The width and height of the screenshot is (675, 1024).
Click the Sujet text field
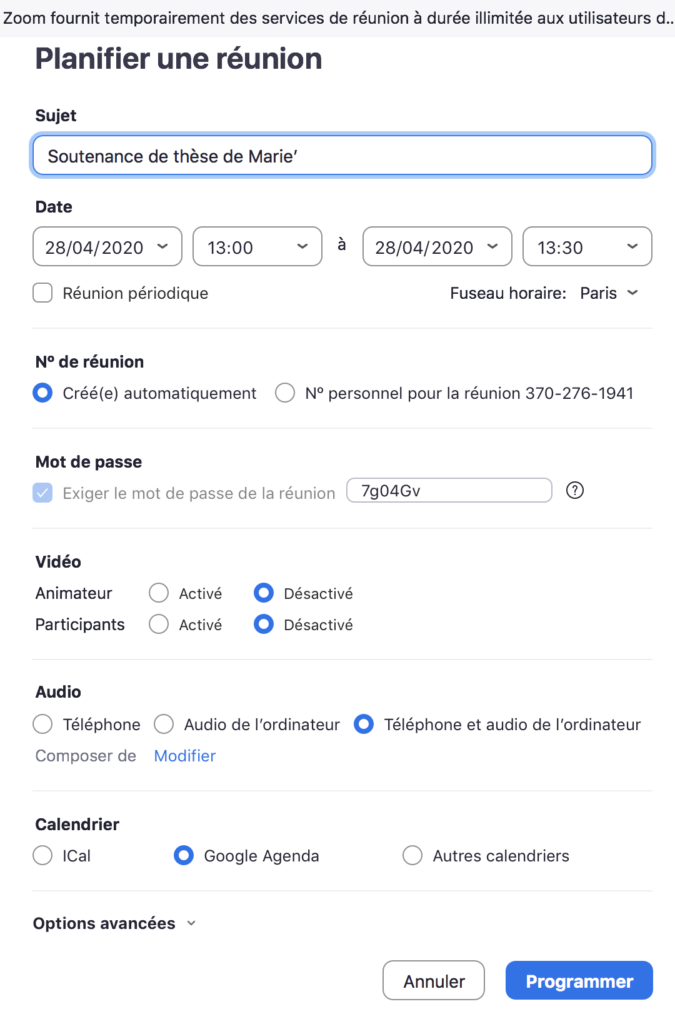coord(342,156)
